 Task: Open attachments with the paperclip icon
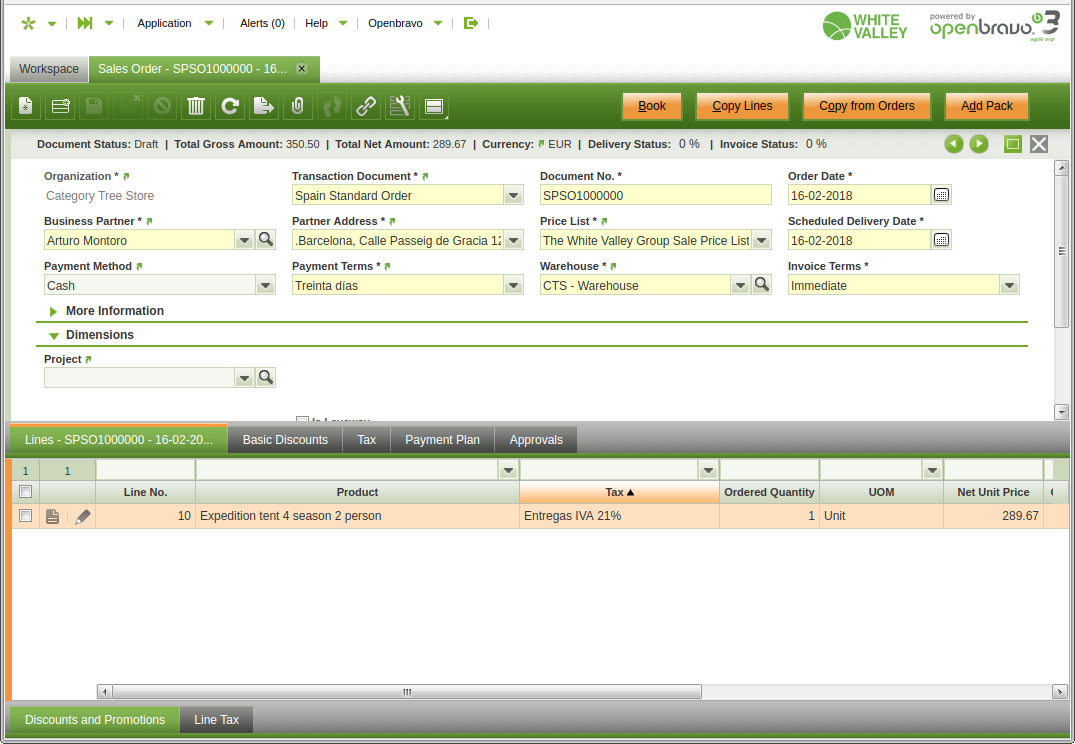(297, 106)
